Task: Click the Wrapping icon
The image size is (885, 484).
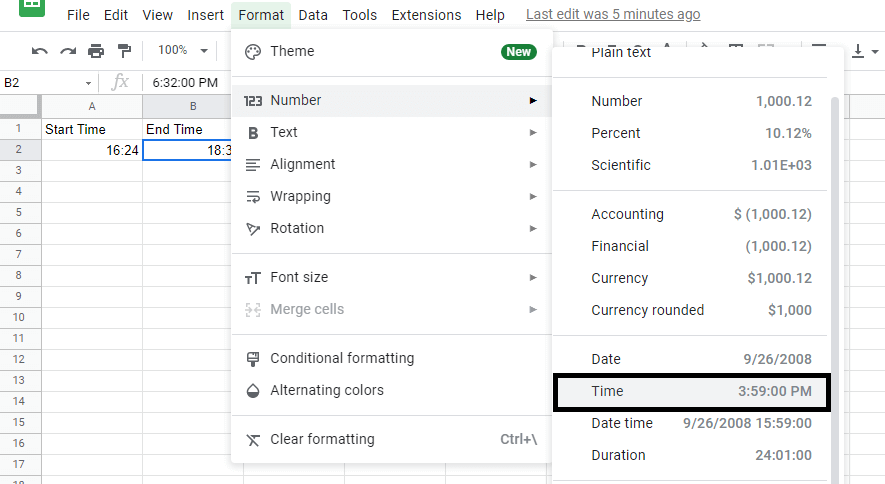Action: 253,197
